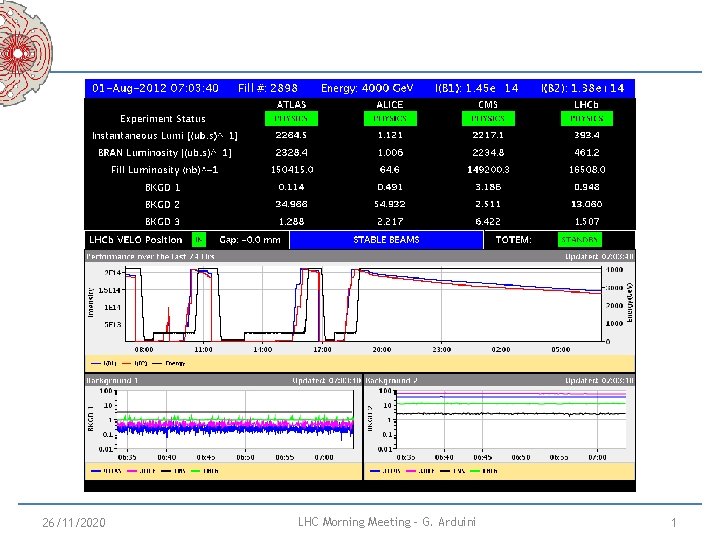This screenshot has height=540, width=720.
Task: Select the Energy: 4000 GeV header text
Action: 367,88
